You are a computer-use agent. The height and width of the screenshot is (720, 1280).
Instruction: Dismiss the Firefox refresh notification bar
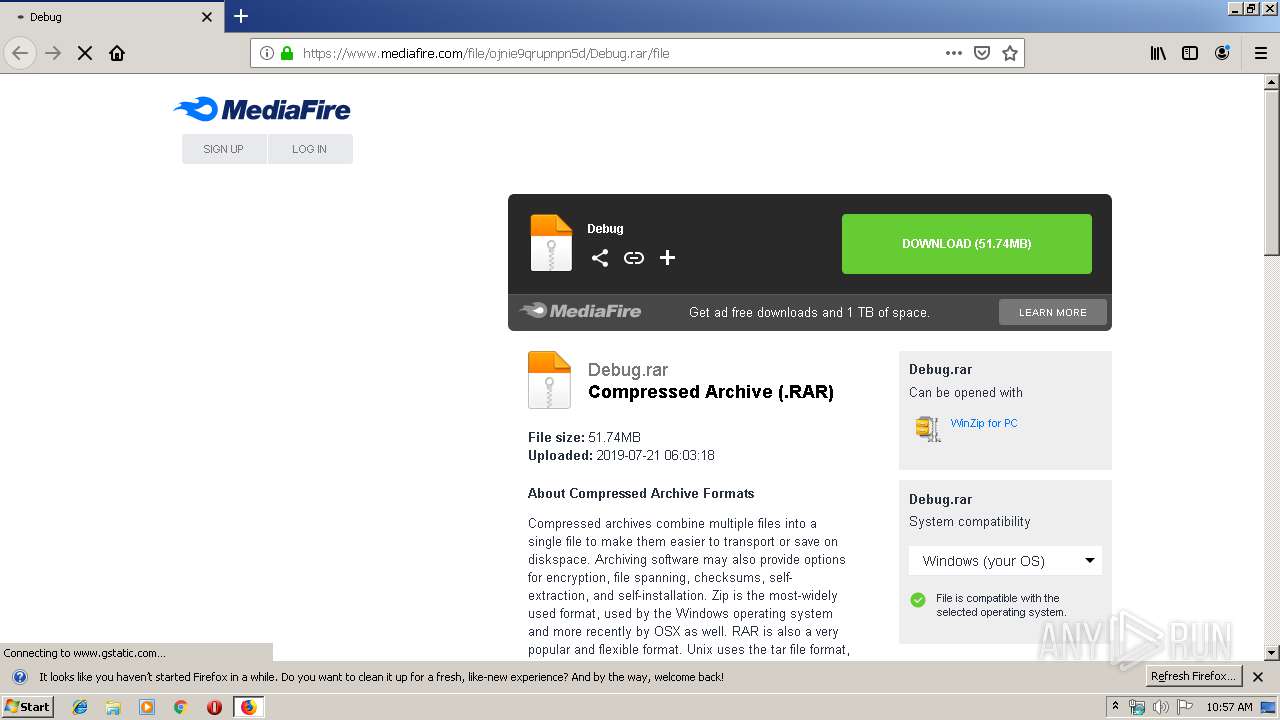pyautogui.click(x=1258, y=677)
